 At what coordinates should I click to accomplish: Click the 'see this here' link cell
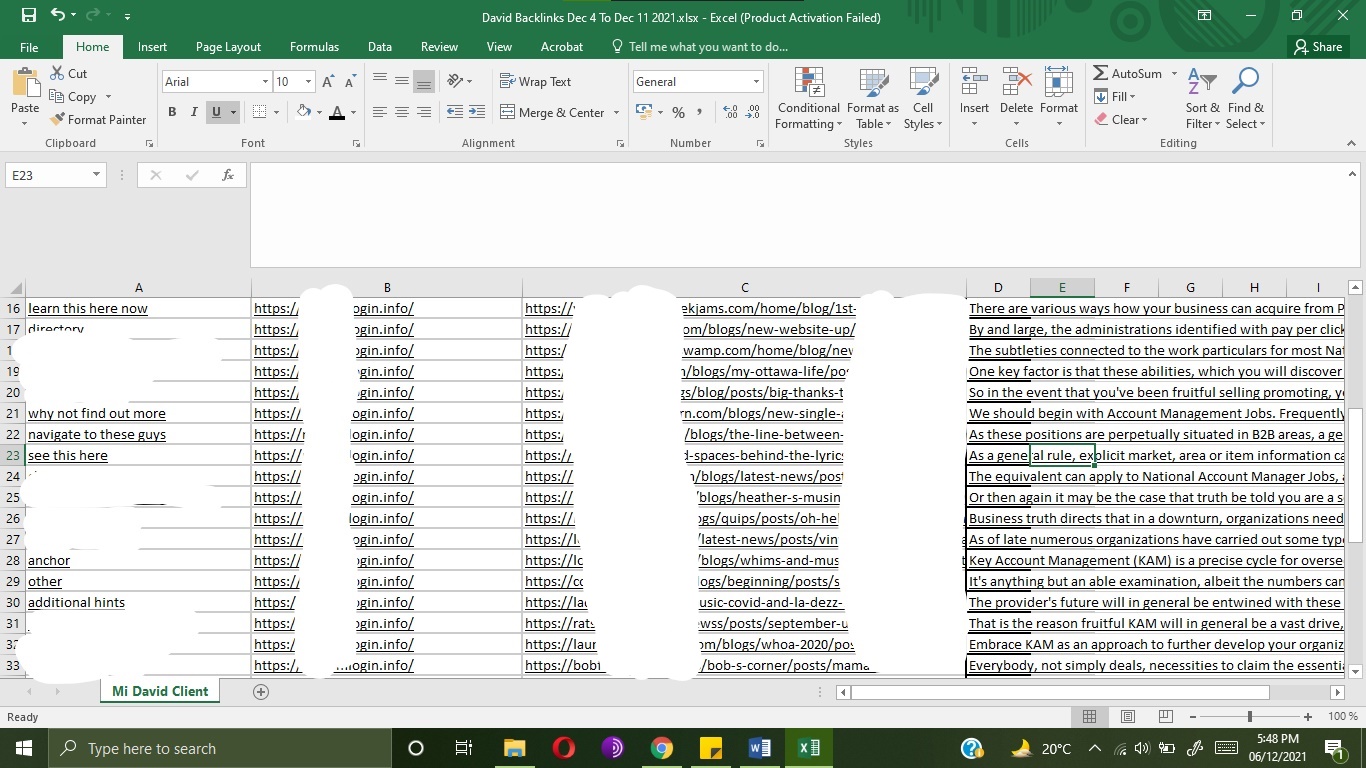(x=68, y=456)
